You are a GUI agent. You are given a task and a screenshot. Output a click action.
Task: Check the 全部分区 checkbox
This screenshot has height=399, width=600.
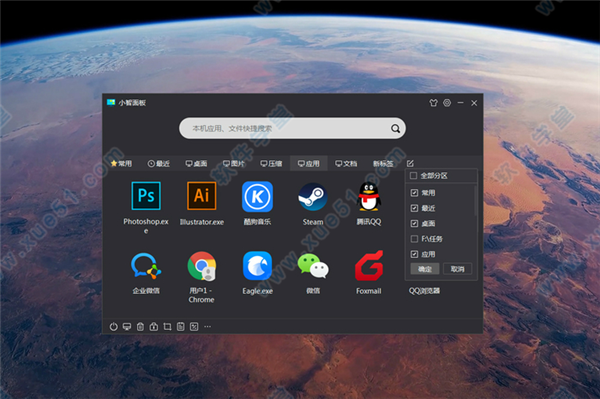[413, 176]
